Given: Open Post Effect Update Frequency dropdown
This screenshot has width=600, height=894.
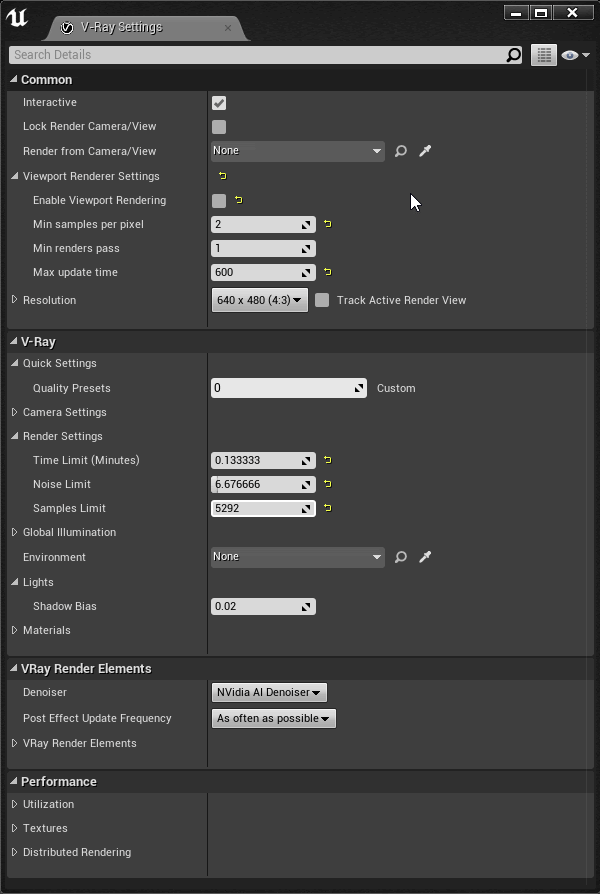Looking at the screenshot, I should (x=274, y=718).
